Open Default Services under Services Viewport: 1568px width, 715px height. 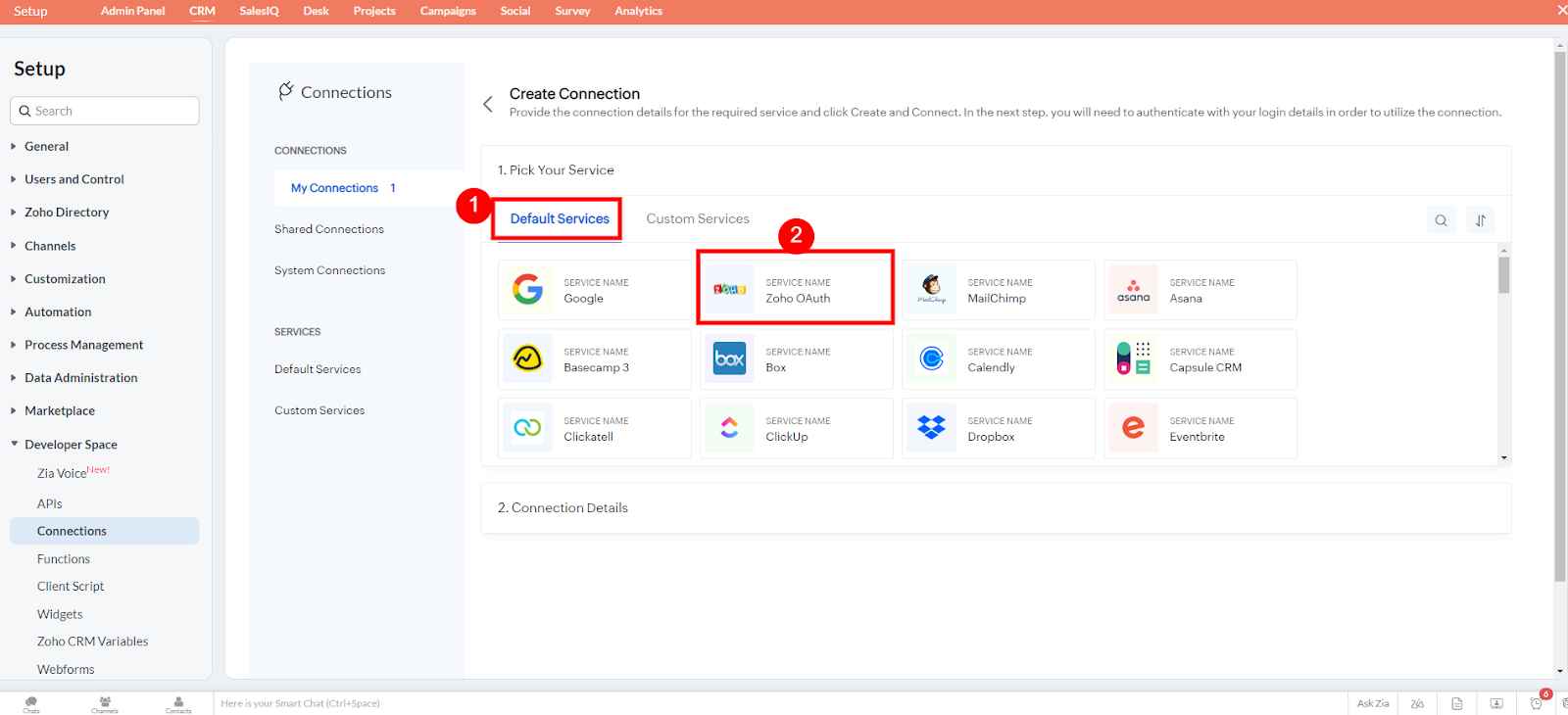pyautogui.click(x=318, y=369)
